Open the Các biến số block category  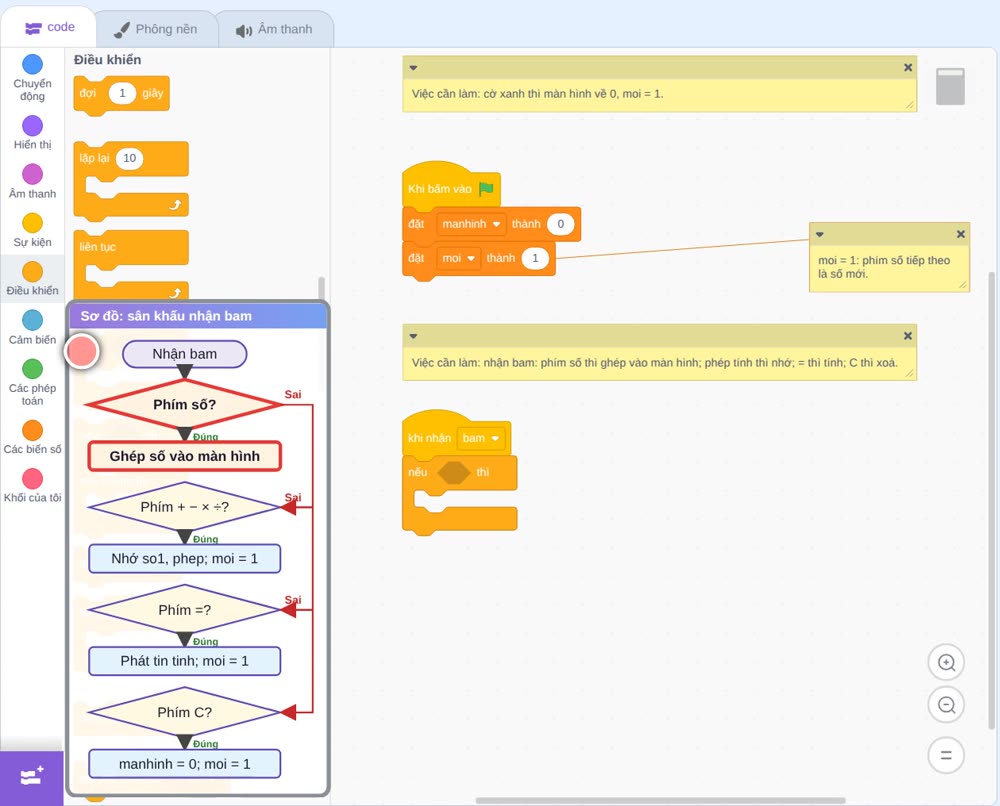coord(32,437)
